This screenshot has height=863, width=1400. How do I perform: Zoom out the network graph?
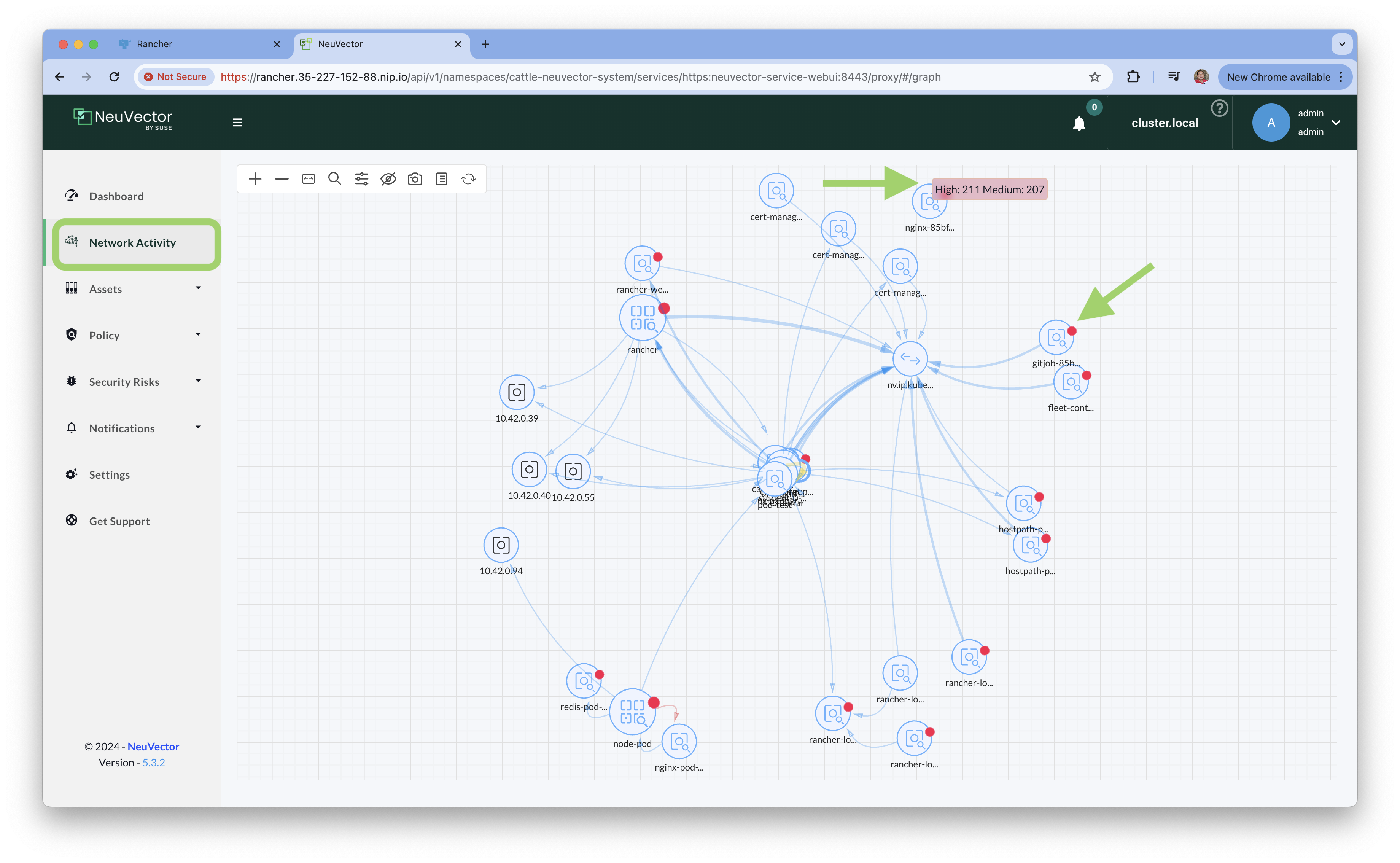(282, 179)
